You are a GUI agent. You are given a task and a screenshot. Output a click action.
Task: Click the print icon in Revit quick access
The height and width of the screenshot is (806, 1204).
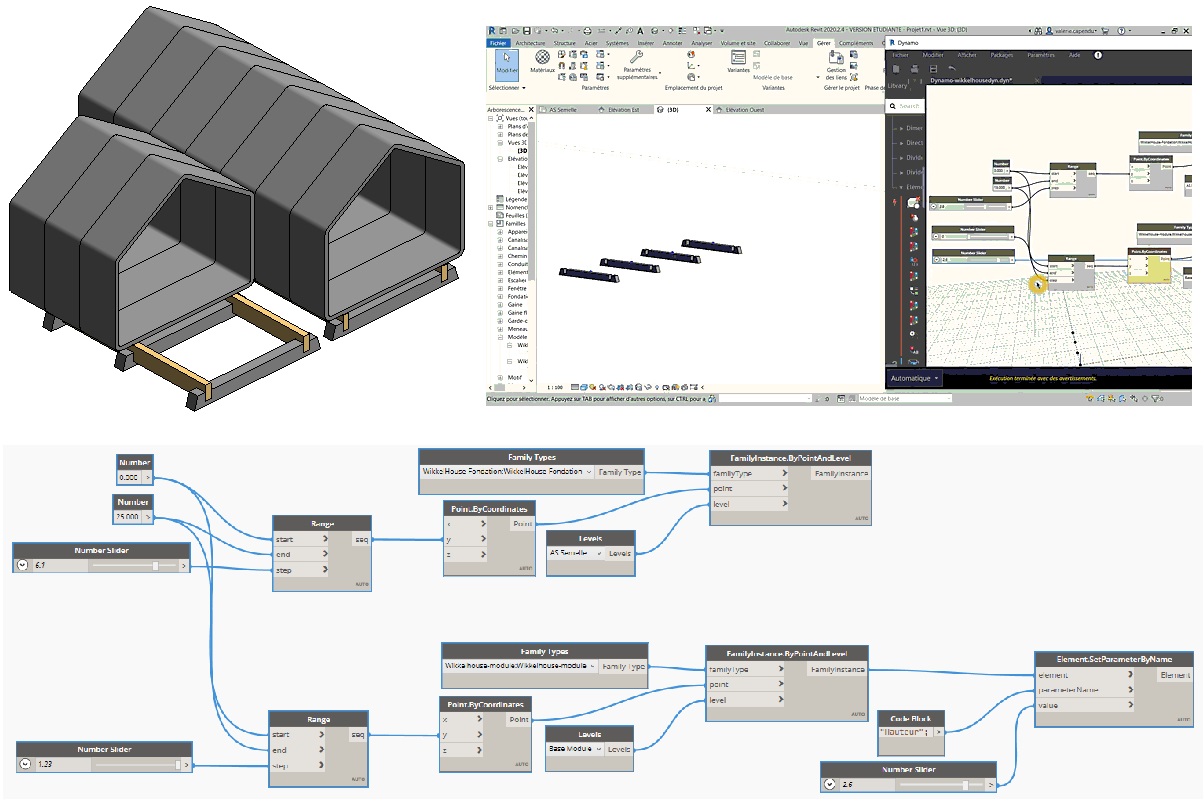pos(587,32)
